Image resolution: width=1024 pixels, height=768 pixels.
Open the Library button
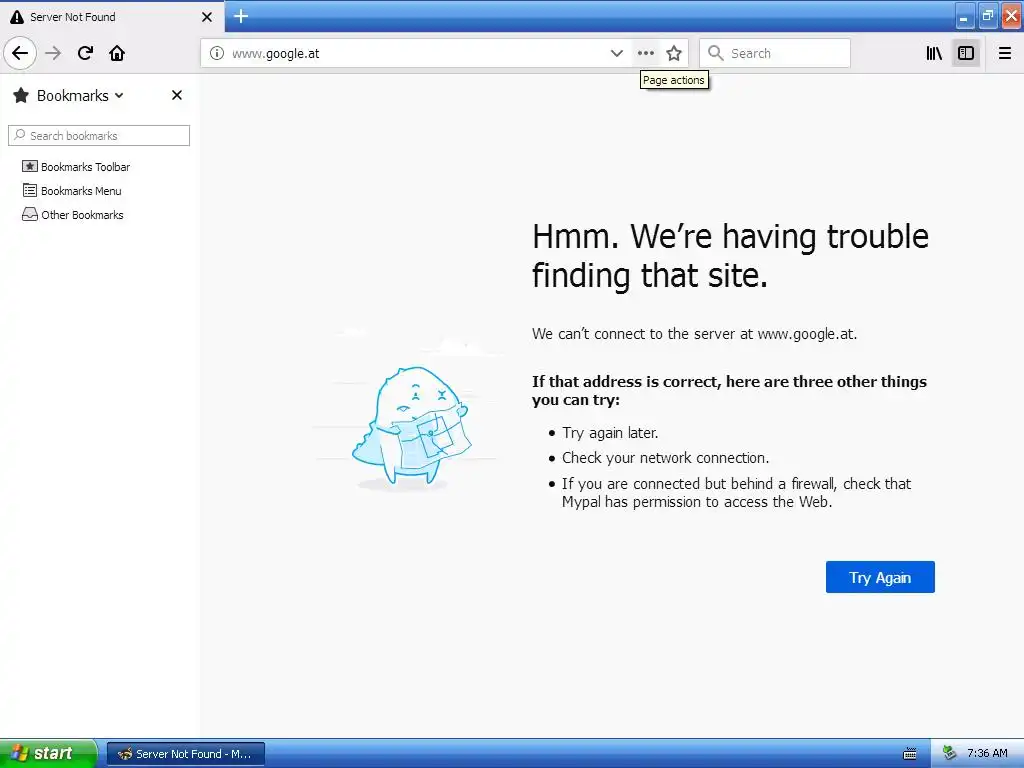(934, 53)
